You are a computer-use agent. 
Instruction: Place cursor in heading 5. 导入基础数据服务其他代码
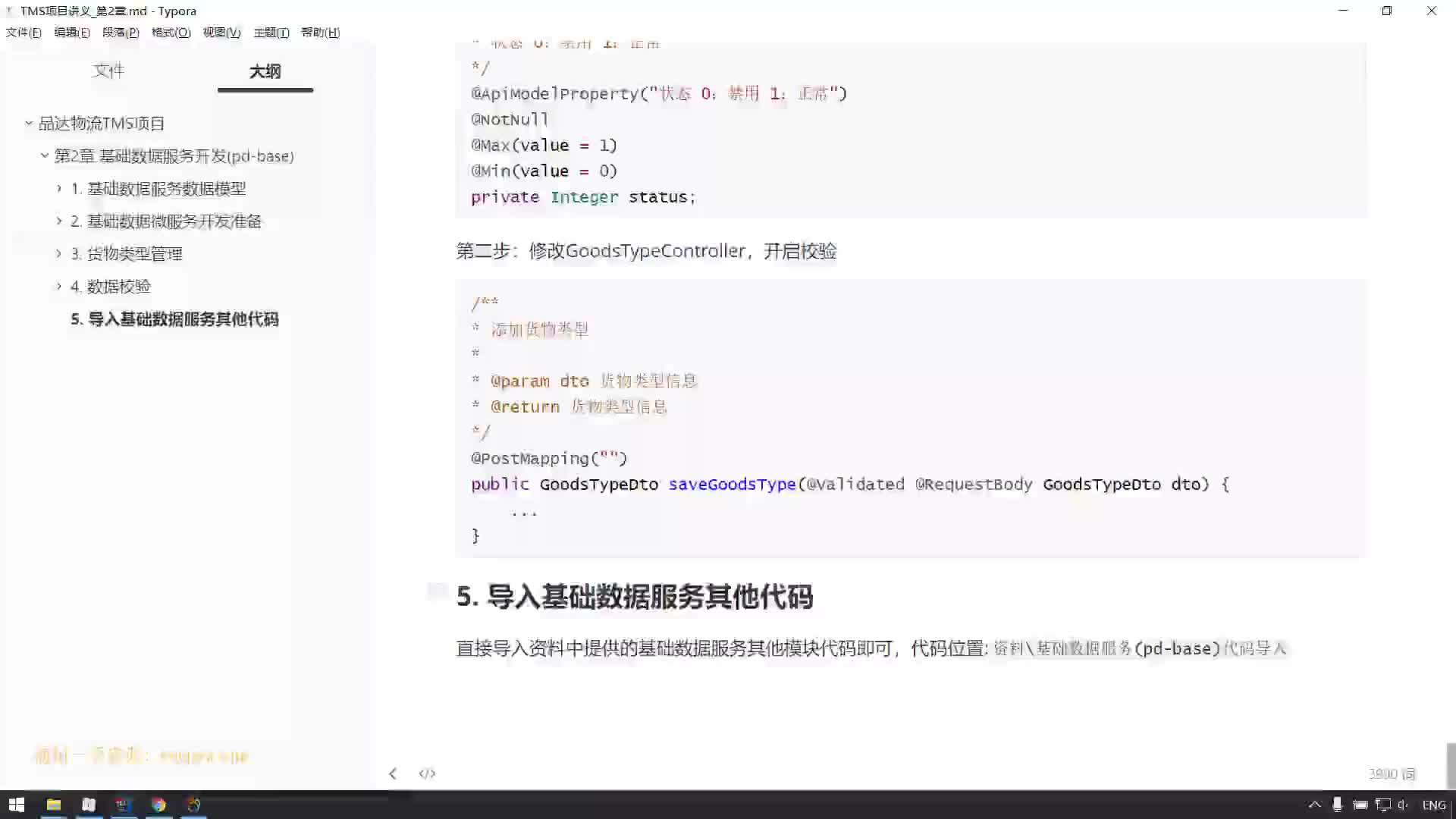(x=634, y=597)
